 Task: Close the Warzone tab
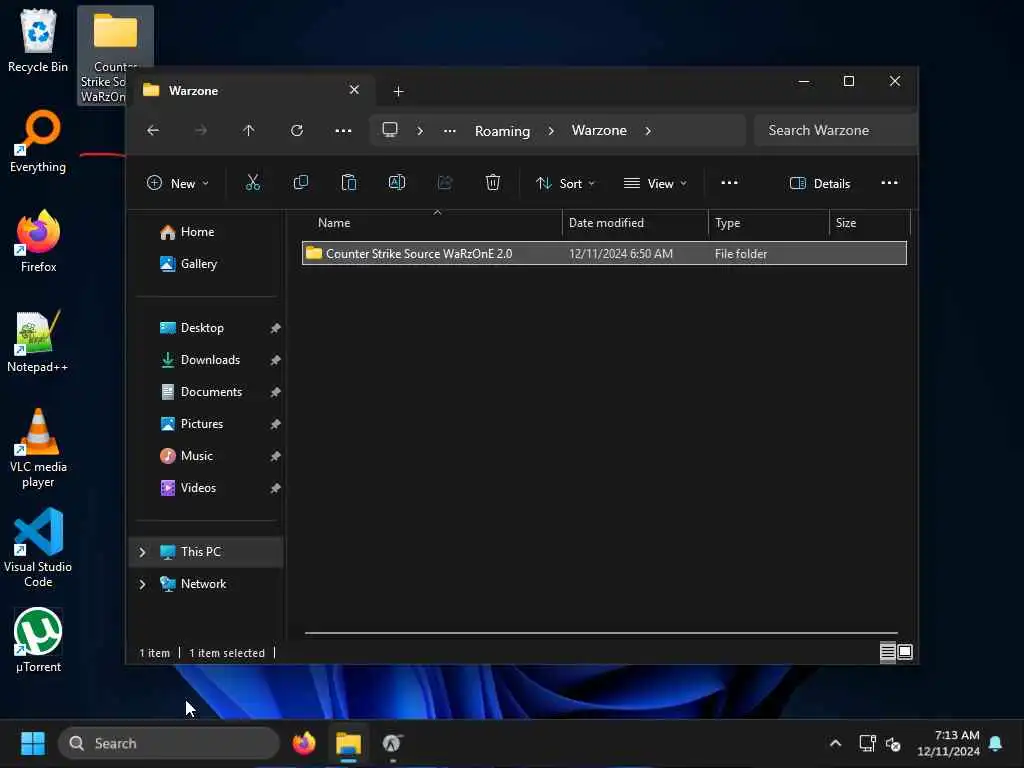click(354, 89)
